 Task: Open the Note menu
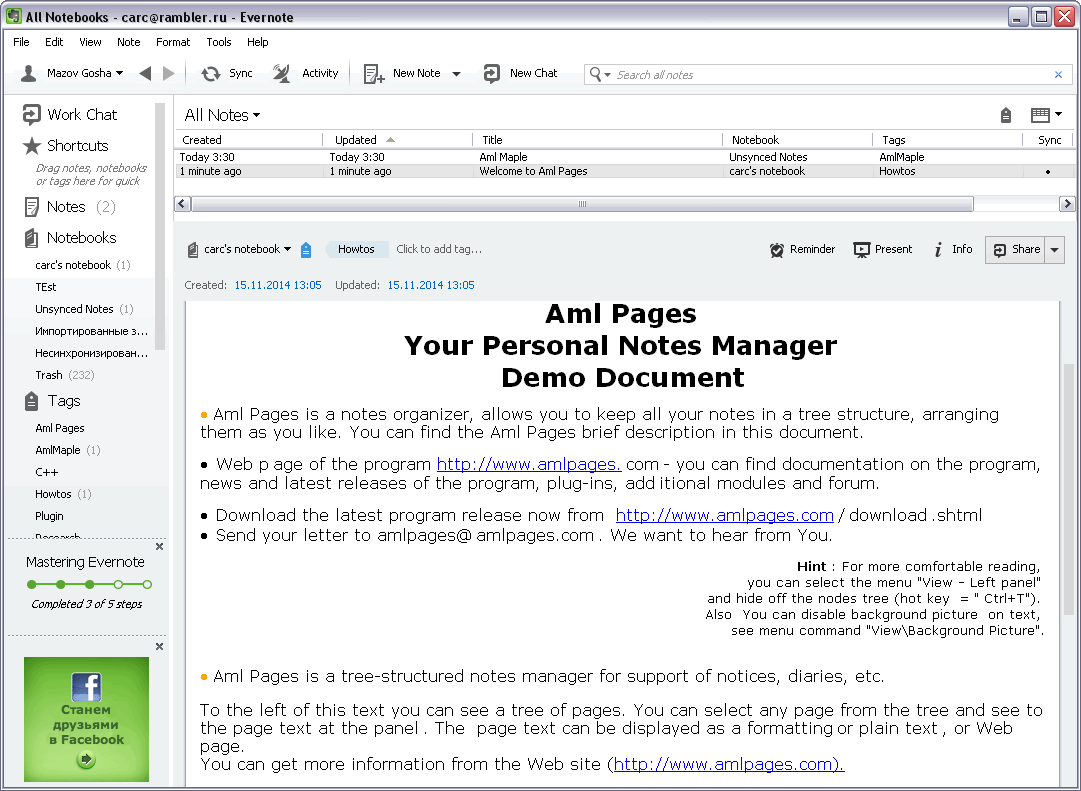pos(128,42)
